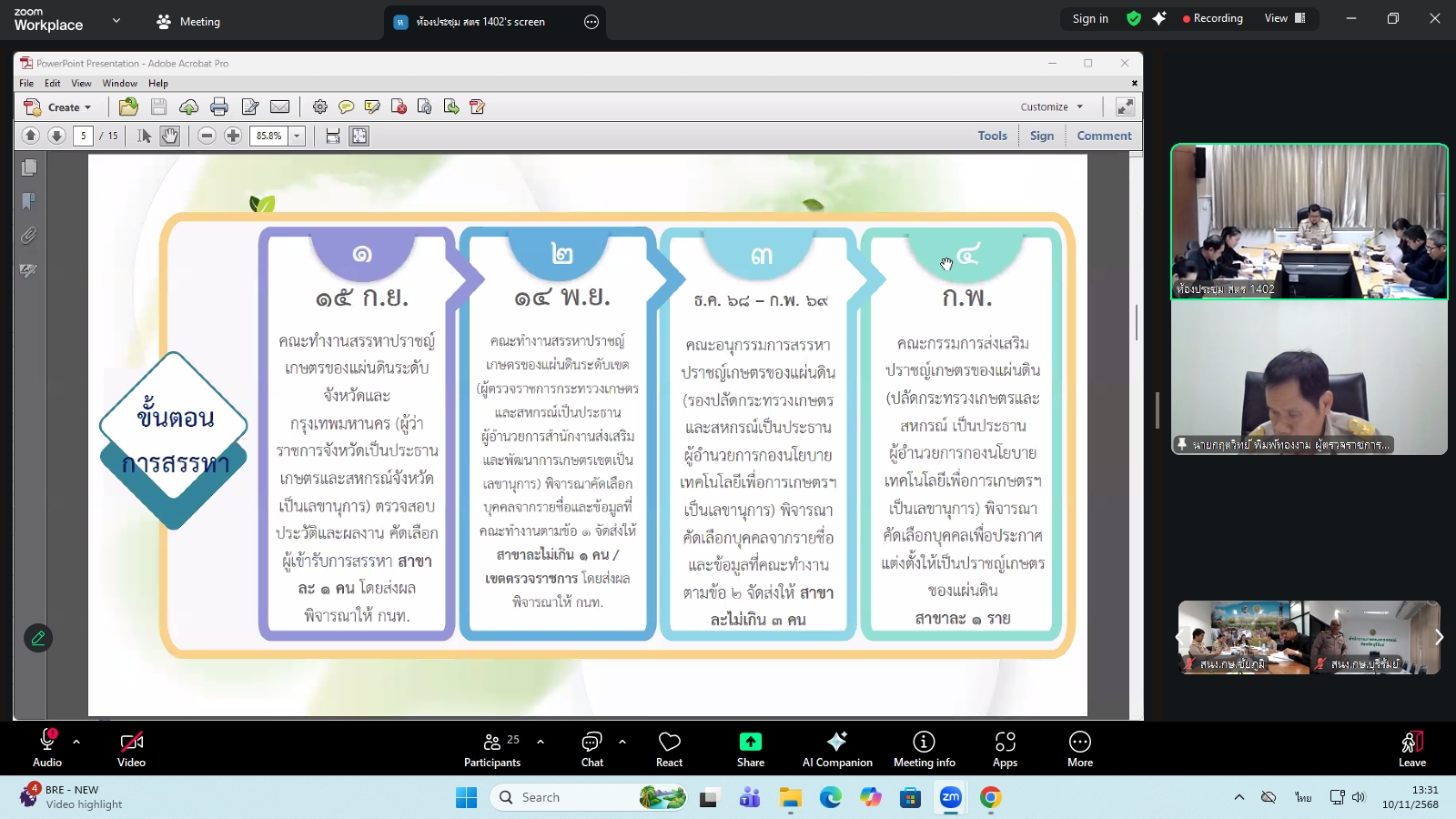Open Zoom's AI Companion
Screen dimensions: 1456x819
pos(836,748)
